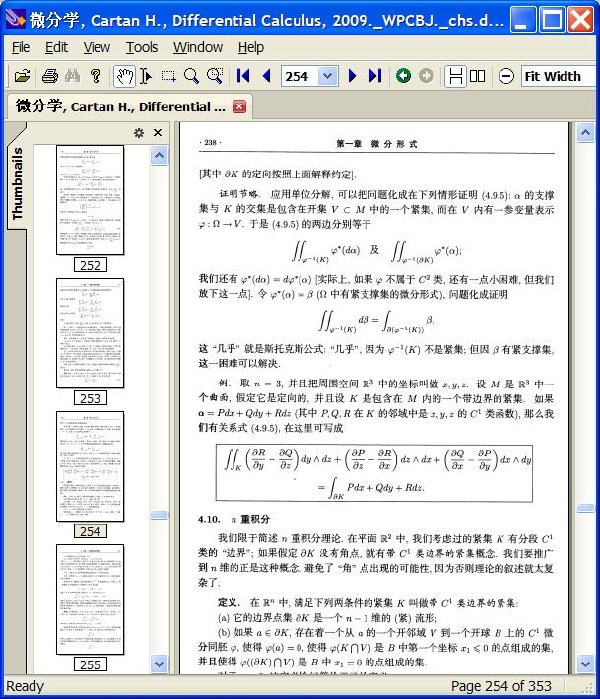Image resolution: width=600 pixels, height=699 pixels.
Task: Open the View menu
Action: point(97,47)
